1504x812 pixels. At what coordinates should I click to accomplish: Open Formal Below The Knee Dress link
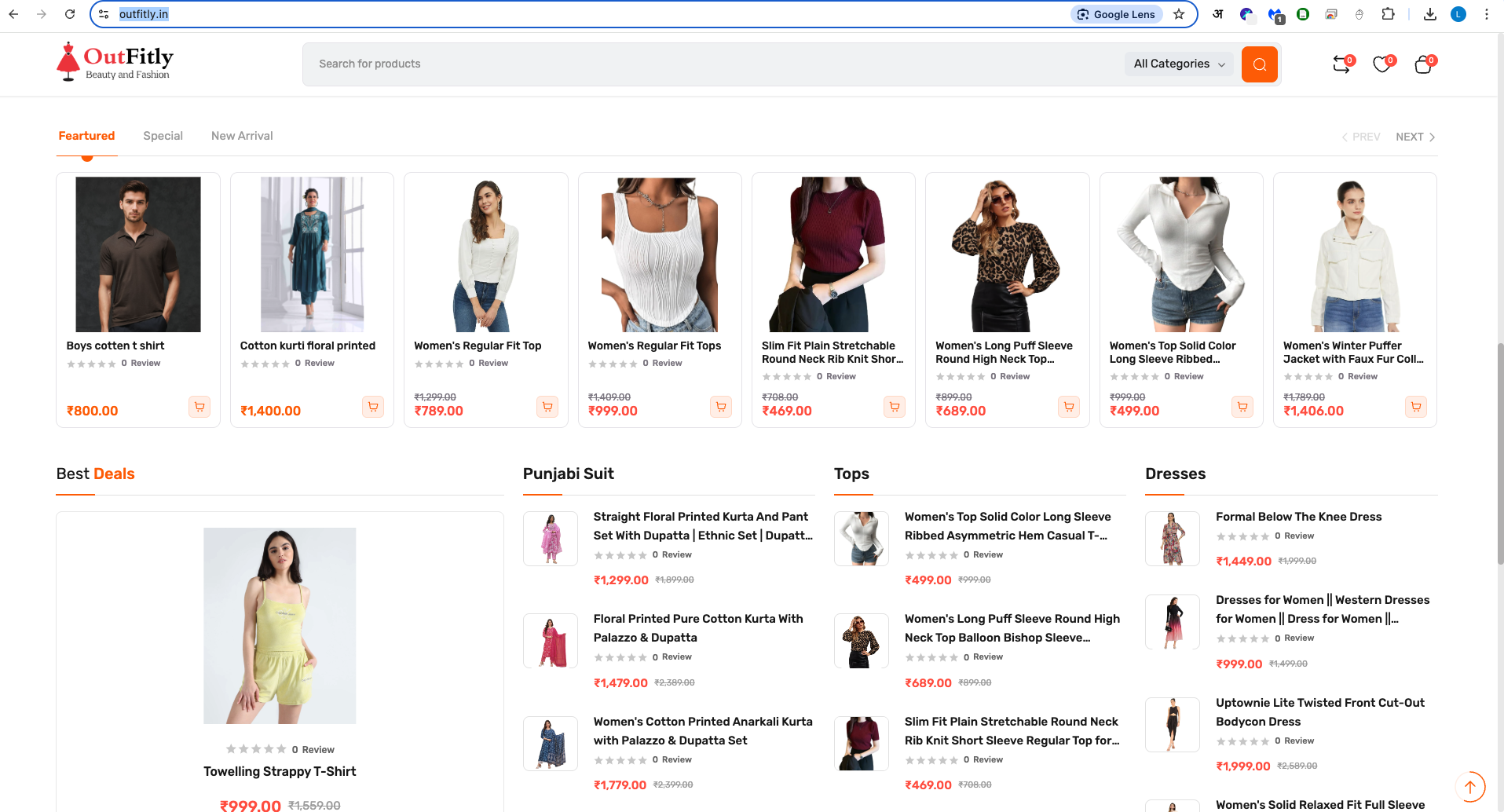point(1298,517)
